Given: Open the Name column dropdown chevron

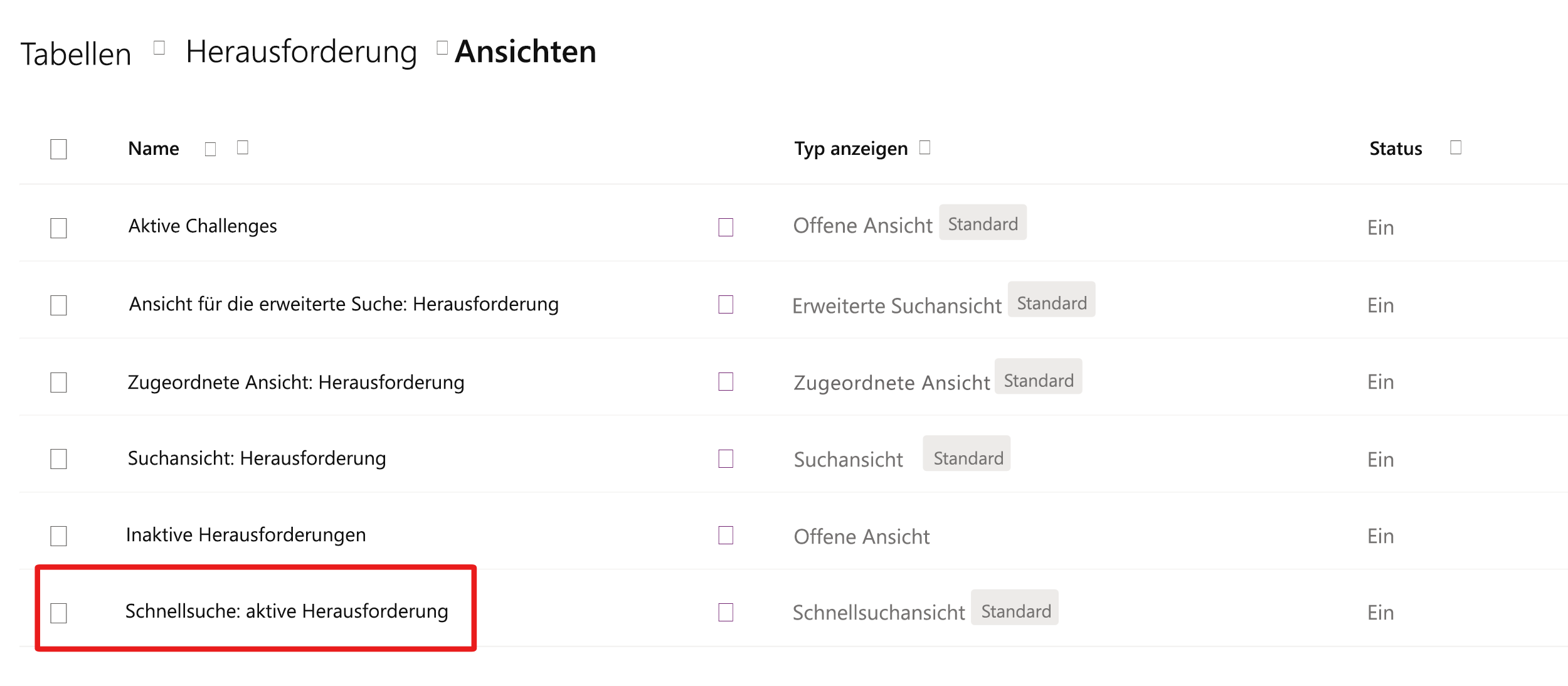Looking at the screenshot, I should pos(243,147).
